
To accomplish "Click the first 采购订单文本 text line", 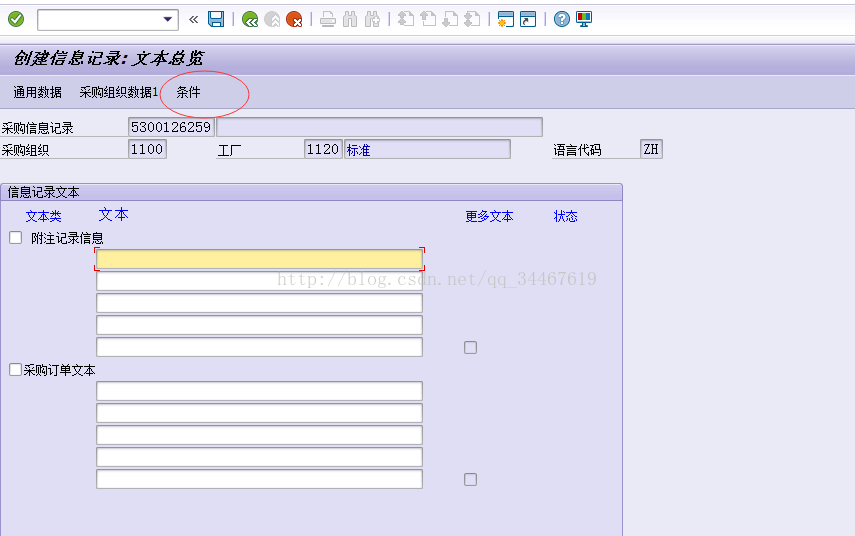I will [x=260, y=391].
